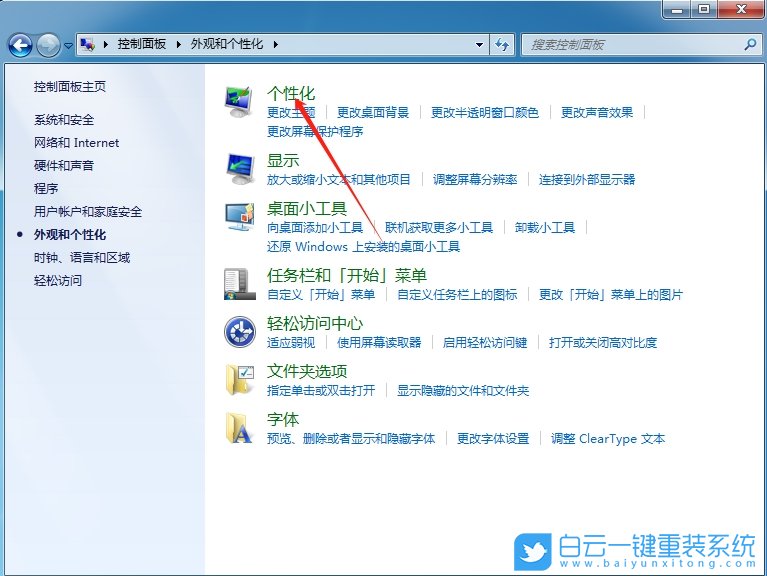Open the 轻松访问中心 icon

click(x=240, y=332)
